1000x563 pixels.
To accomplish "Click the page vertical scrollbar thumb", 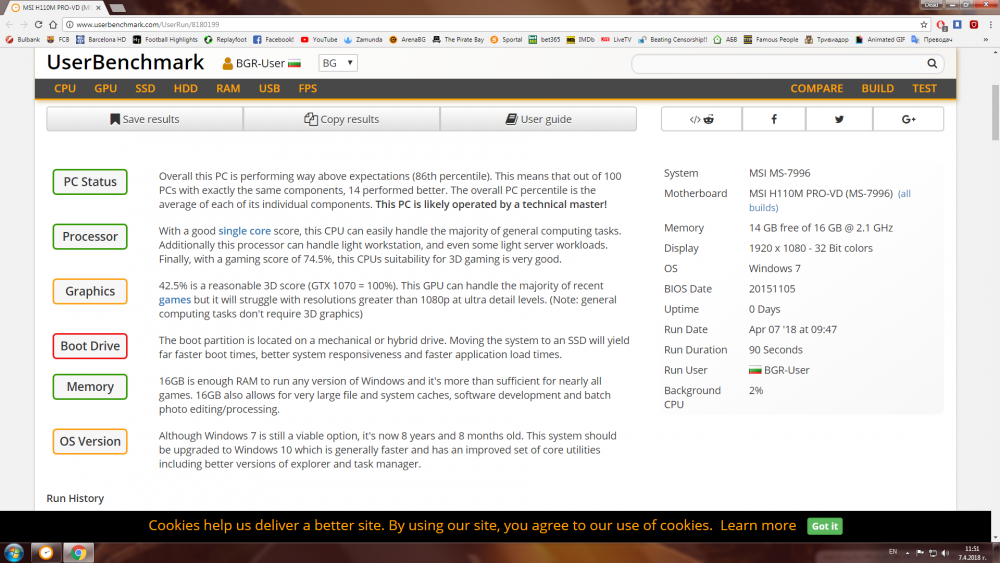I will pyautogui.click(x=995, y=112).
